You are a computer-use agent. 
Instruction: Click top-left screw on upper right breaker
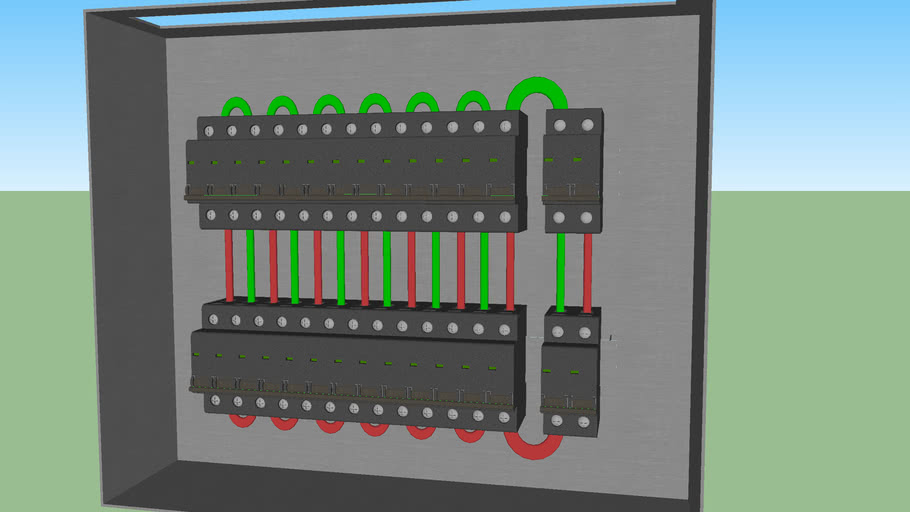pyautogui.click(x=560, y=125)
